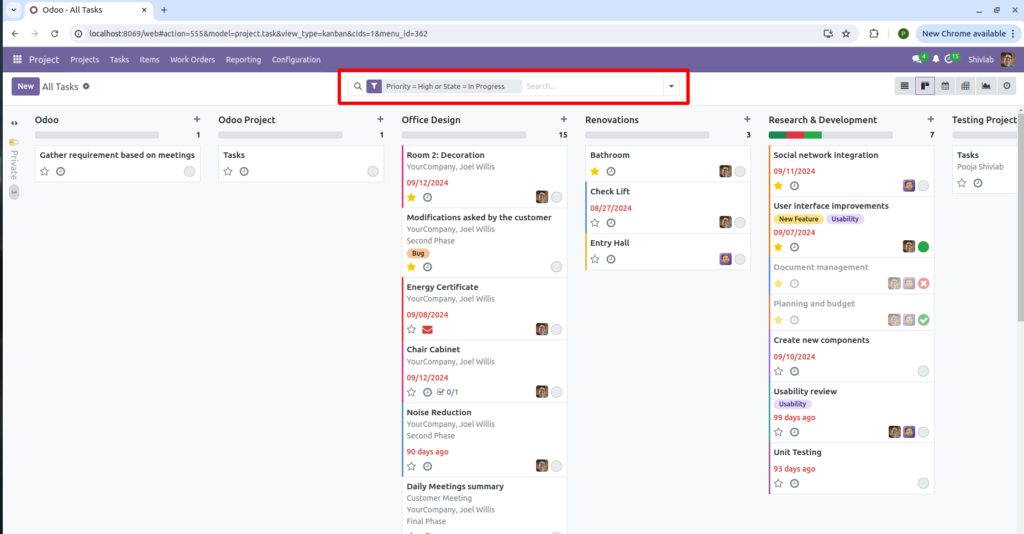Switch to the calendar view
The width and height of the screenshot is (1024, 534).
click(945, 86)
